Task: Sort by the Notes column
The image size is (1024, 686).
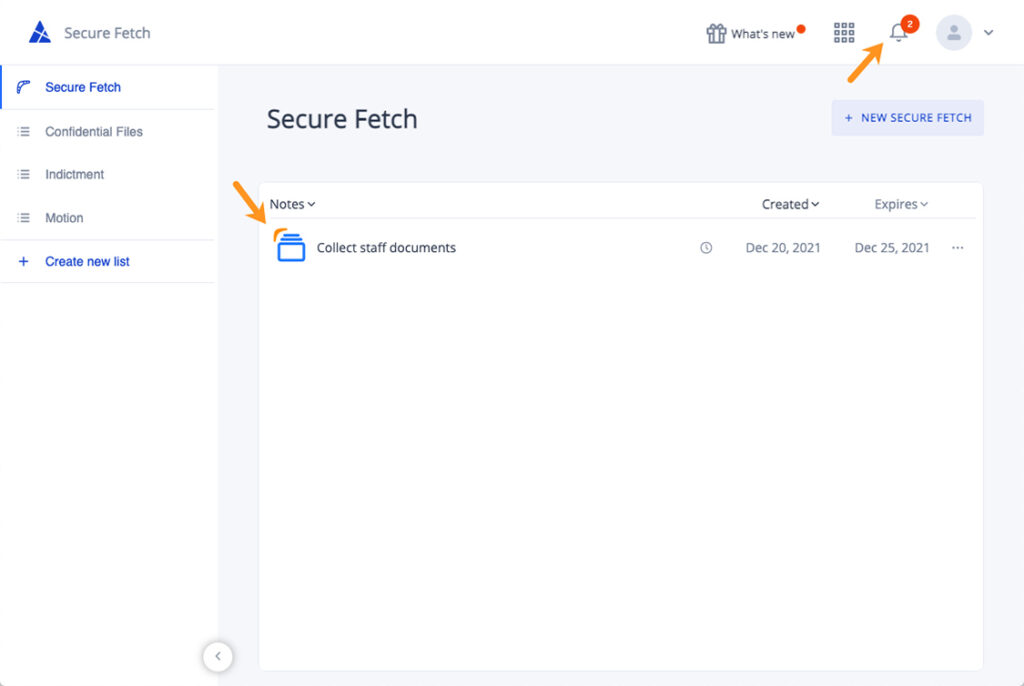Action: tap(292, 204)
